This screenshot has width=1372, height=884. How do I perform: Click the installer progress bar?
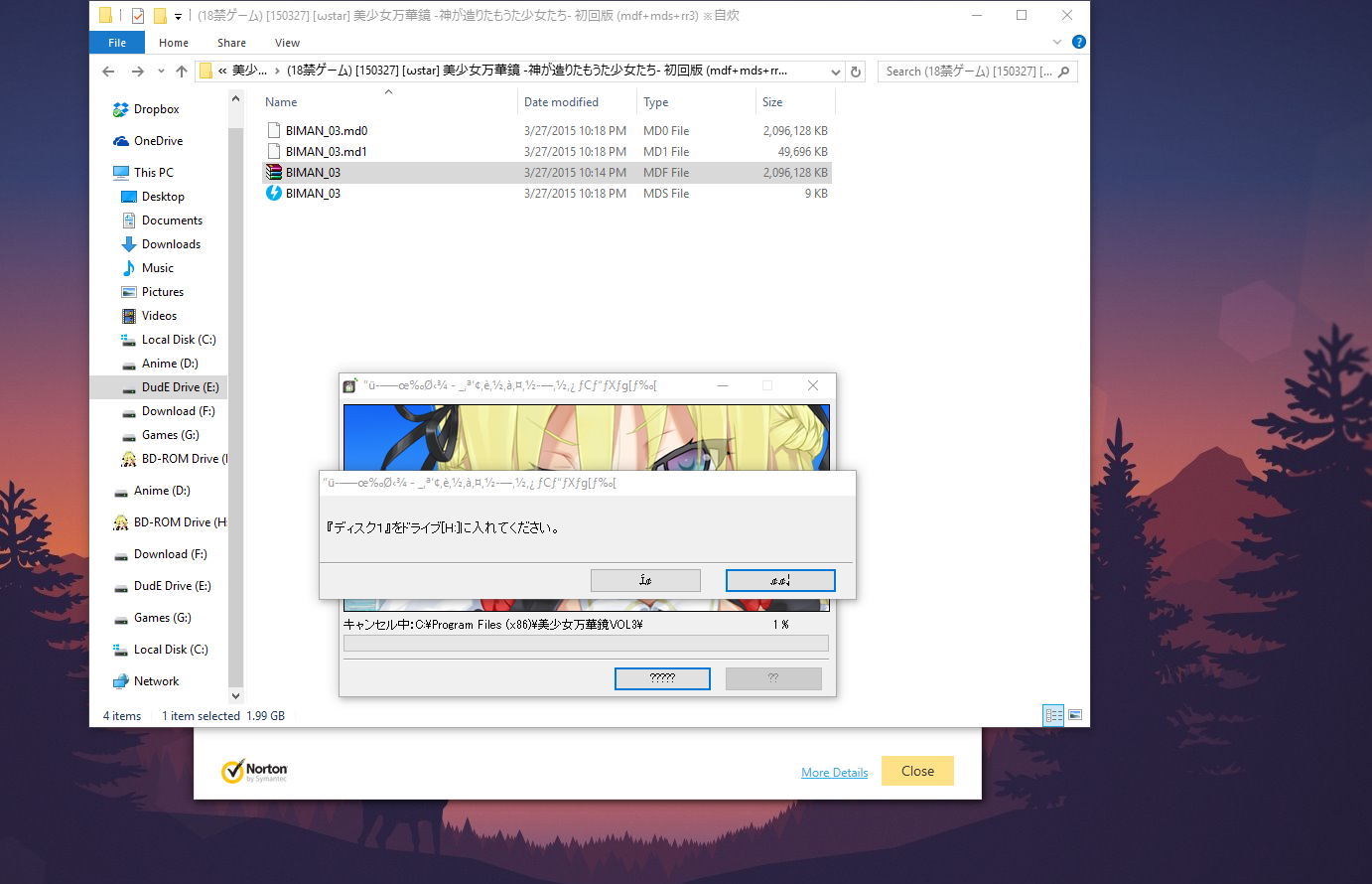[586, 644]
